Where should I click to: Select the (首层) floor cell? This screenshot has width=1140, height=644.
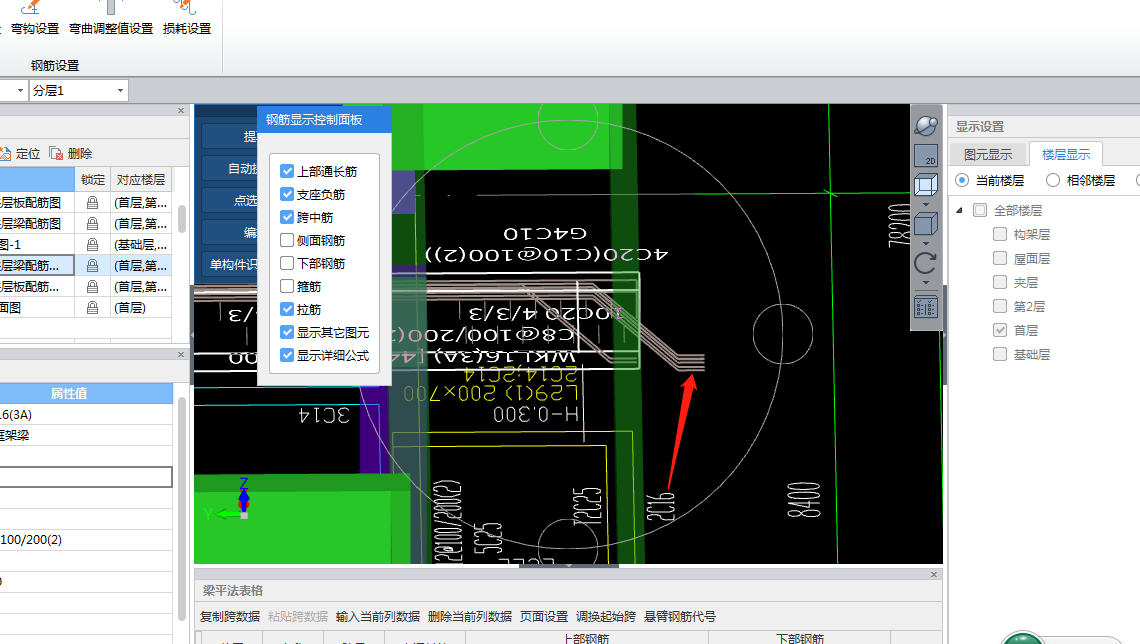tap(140, 307)
